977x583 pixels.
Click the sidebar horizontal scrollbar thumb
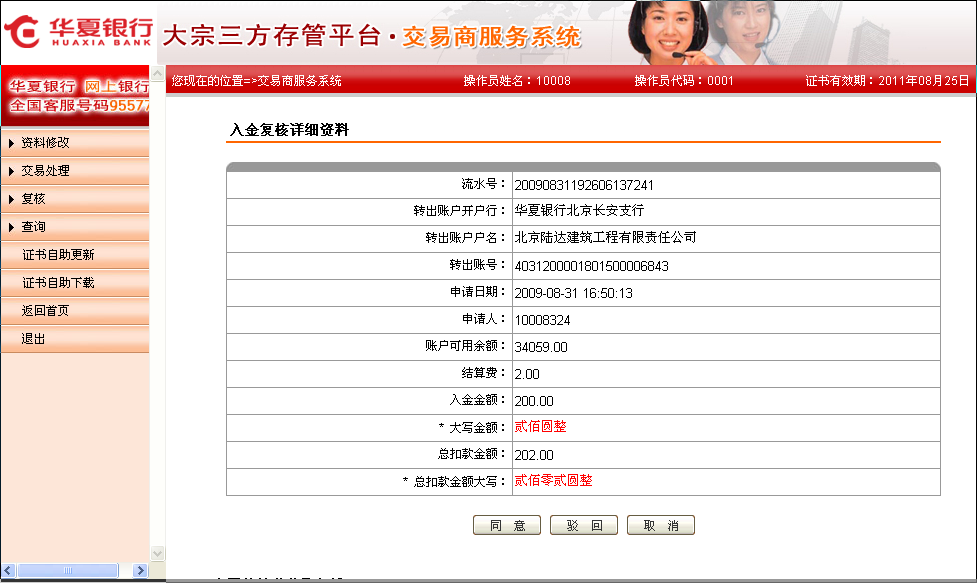(x=68, y=570)
